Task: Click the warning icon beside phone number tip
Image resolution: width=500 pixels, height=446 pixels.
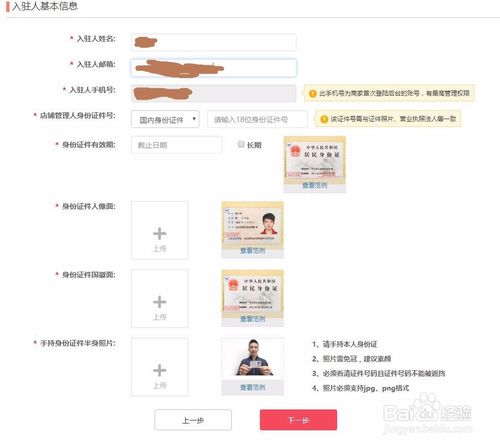Action: pos(313,93)
